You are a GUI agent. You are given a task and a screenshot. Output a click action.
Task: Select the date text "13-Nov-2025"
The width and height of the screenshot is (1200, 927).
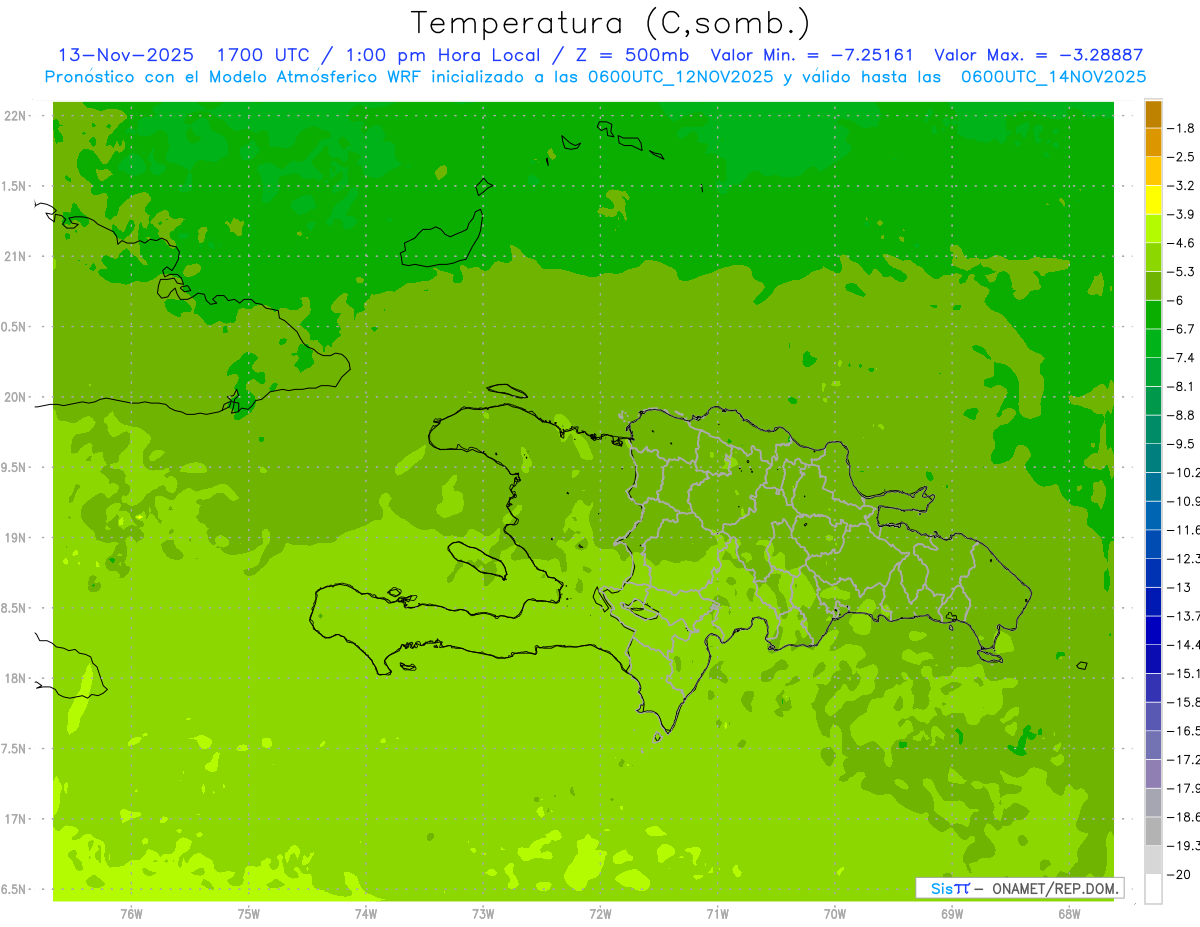(x=126, y=55)
